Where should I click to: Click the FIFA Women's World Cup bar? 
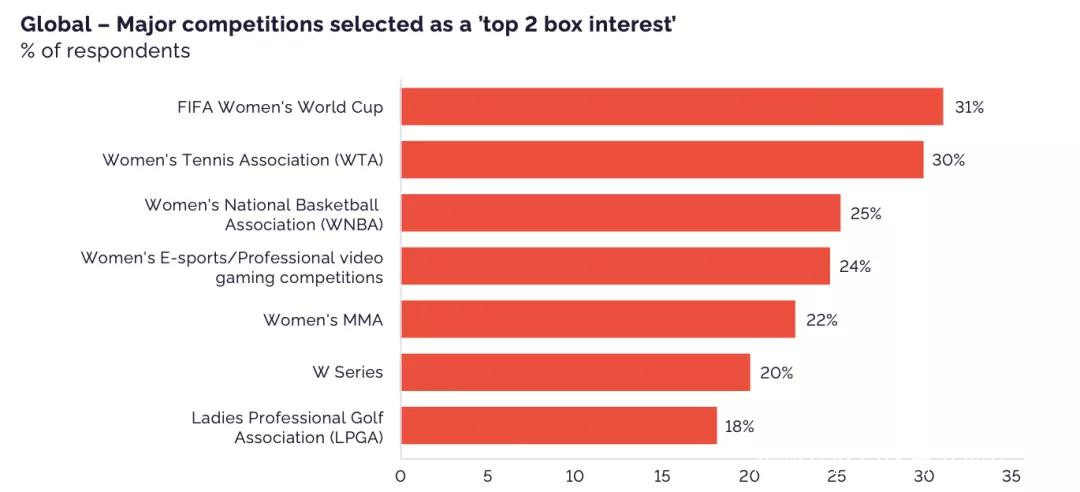671,107
